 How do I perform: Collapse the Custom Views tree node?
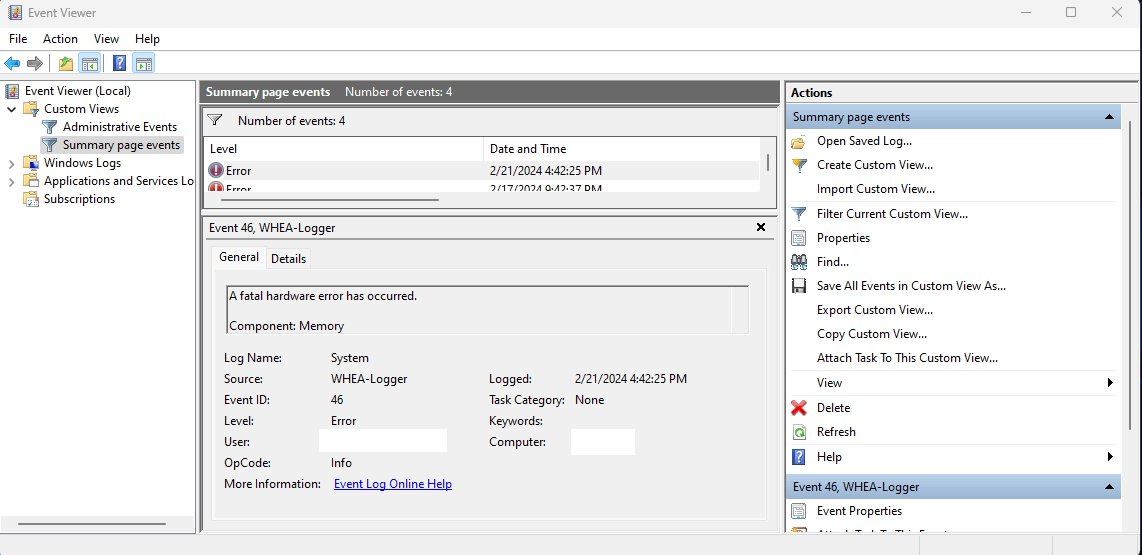coord(12,109)
